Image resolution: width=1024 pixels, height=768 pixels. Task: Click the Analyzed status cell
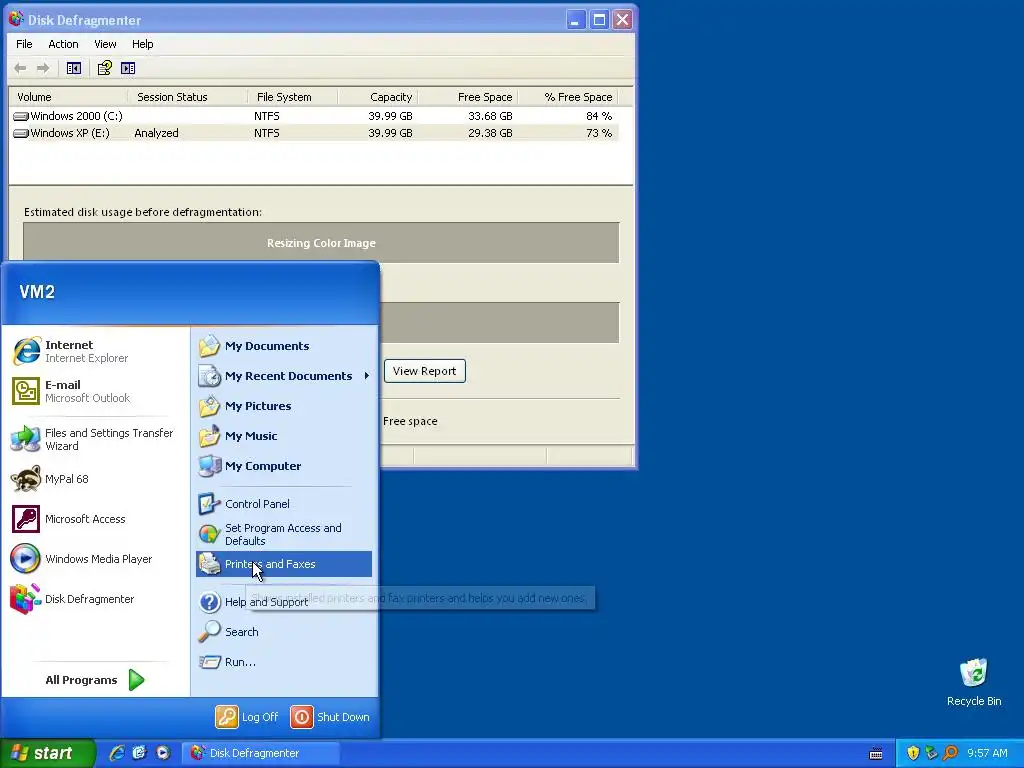pos(156,133)
